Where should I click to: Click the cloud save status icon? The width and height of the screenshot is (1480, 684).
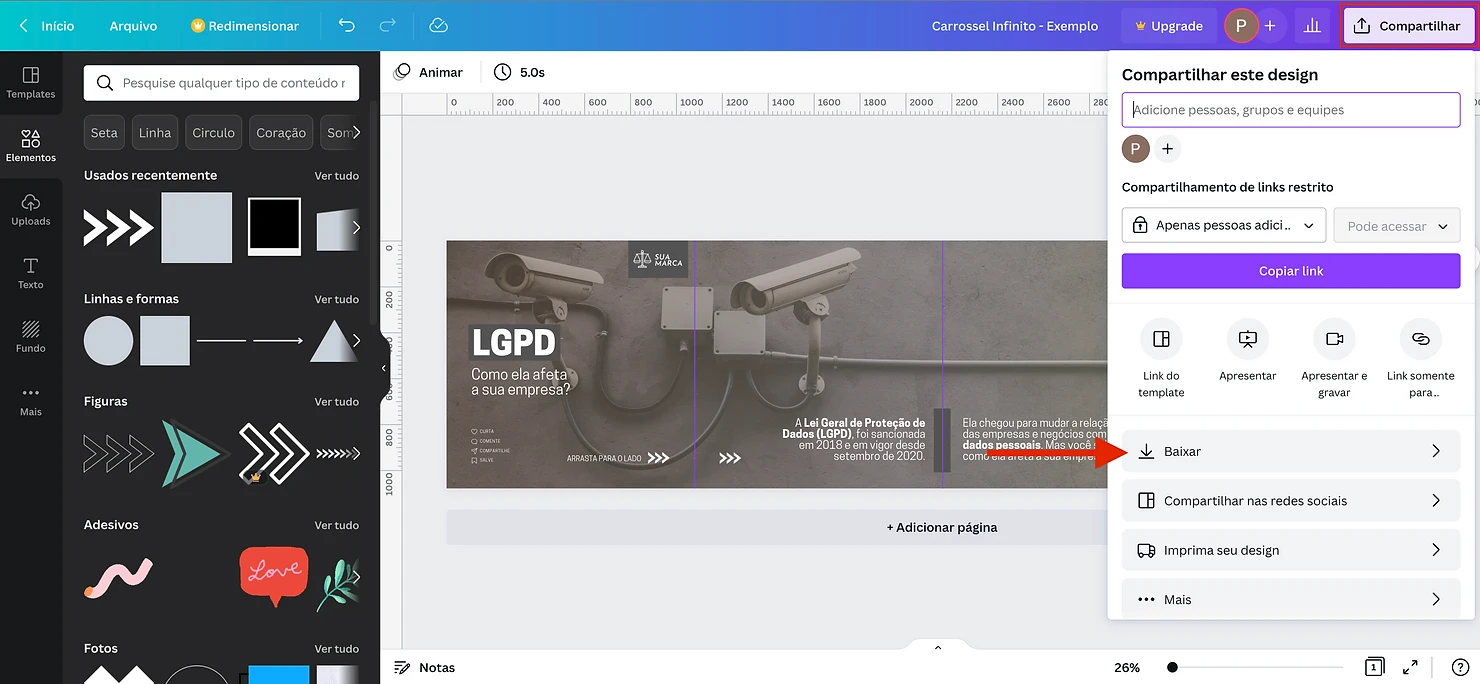438,26
